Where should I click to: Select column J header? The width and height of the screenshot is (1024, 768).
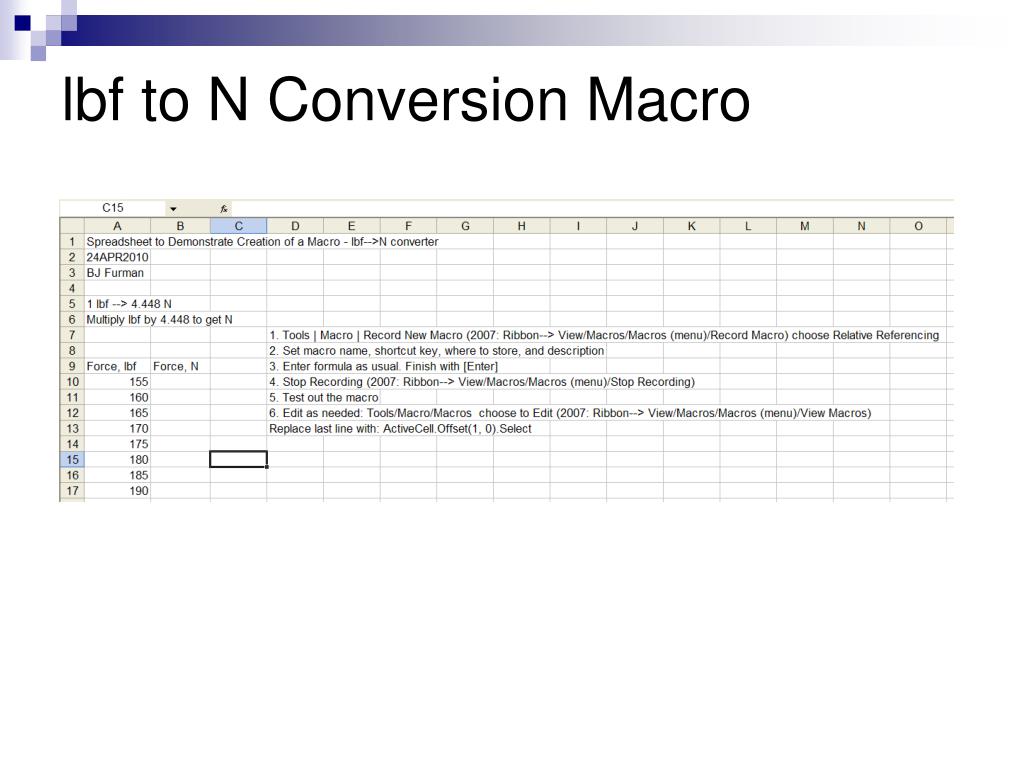(635, 226)
